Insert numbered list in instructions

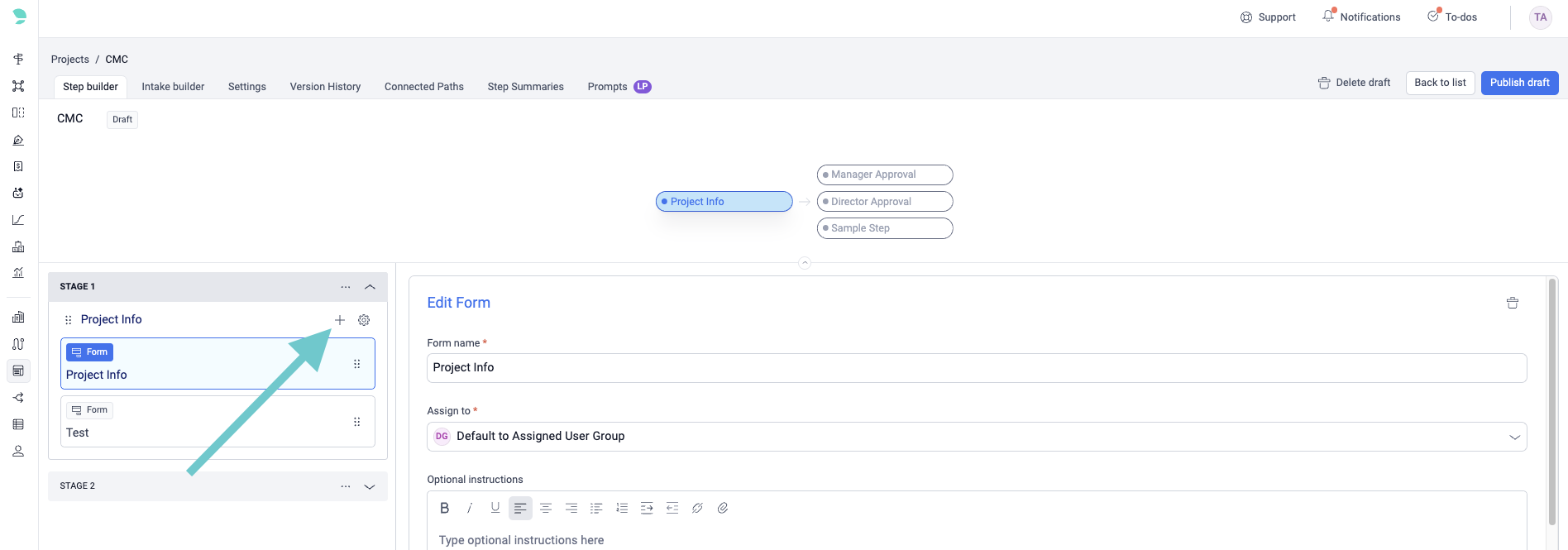tap(622, 508)
